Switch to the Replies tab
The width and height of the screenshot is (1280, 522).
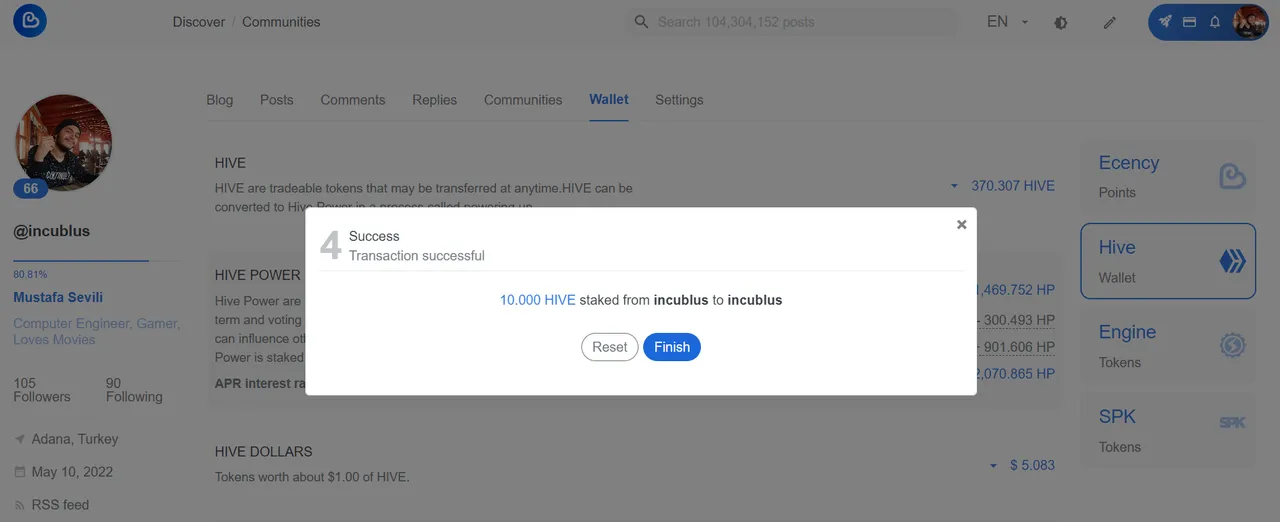click(x=434, y=100)
